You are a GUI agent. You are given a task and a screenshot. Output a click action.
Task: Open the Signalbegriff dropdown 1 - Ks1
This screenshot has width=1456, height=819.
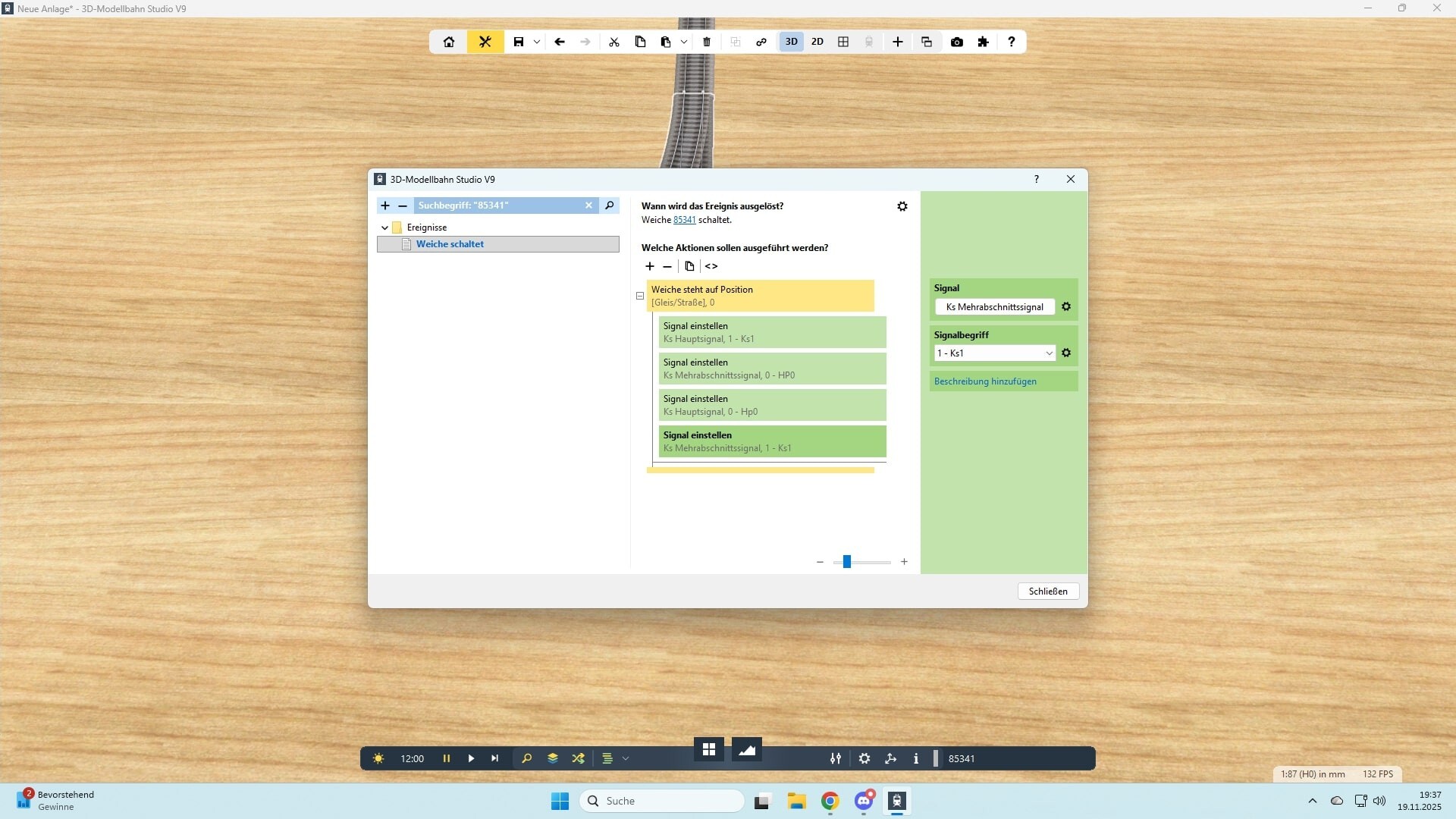click(994, 353)
